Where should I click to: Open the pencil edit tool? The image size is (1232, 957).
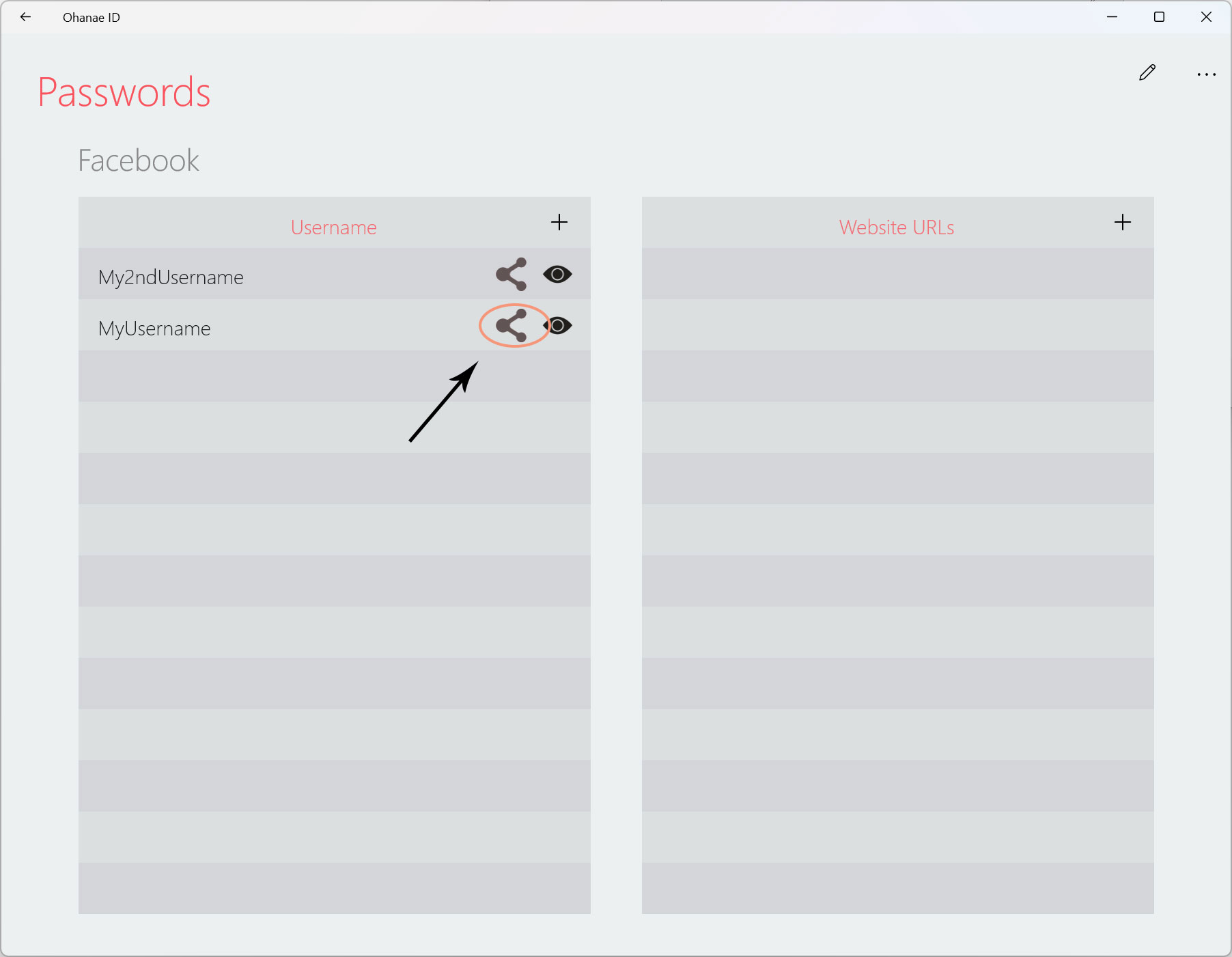coord(1147,72)
